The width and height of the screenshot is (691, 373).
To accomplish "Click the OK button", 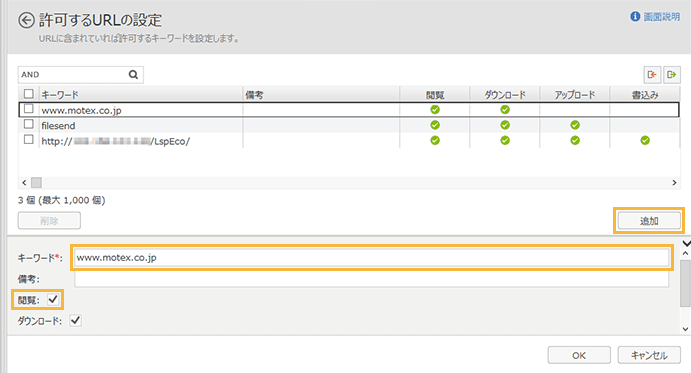I will click(579, 355).
